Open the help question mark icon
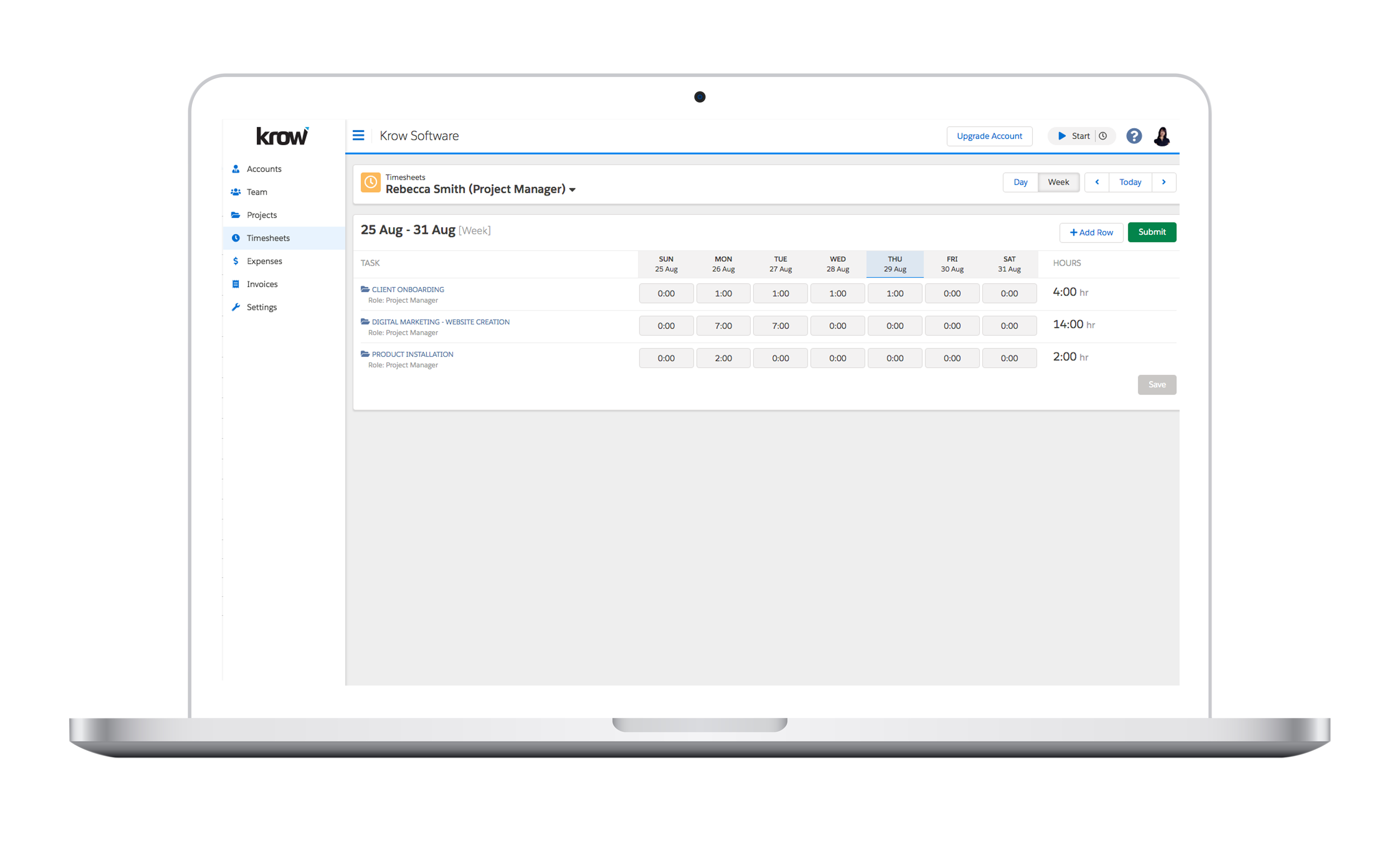Image resolution: width=1400 pixels, height=842 pixels. (1133, 136)
